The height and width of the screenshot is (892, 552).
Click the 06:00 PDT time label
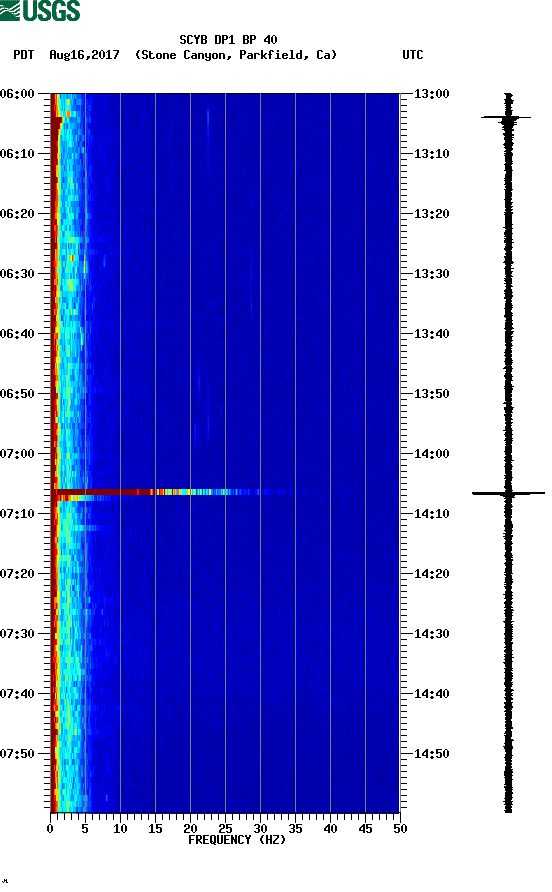(18, 94)
